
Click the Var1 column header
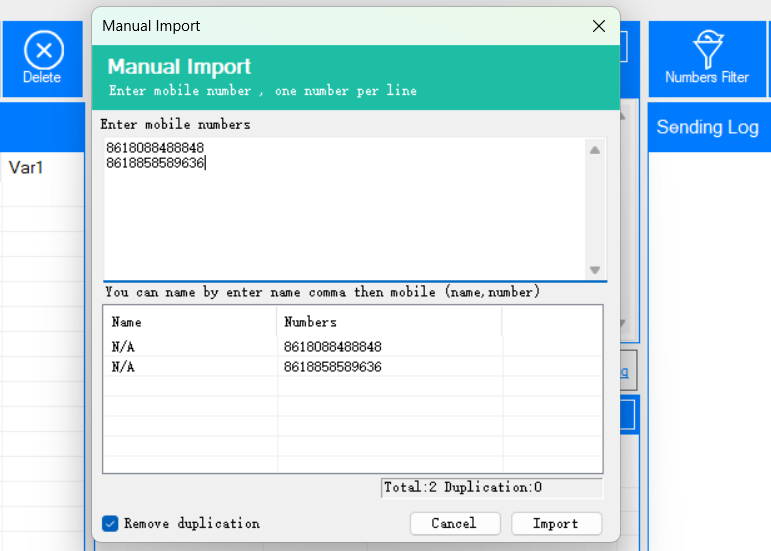(x=26, y=167)
